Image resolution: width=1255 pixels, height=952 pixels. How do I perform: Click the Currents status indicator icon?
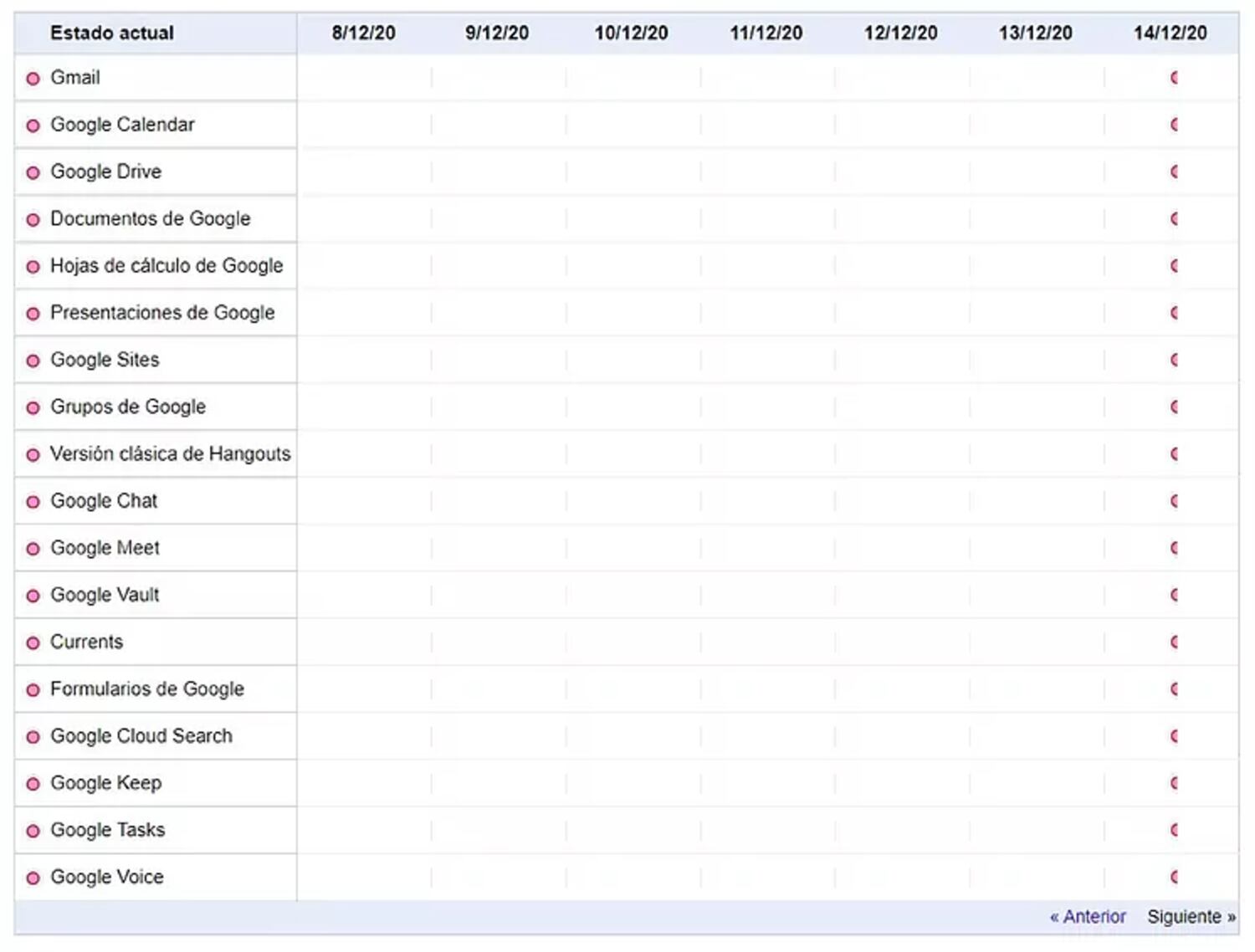point(33,642)
